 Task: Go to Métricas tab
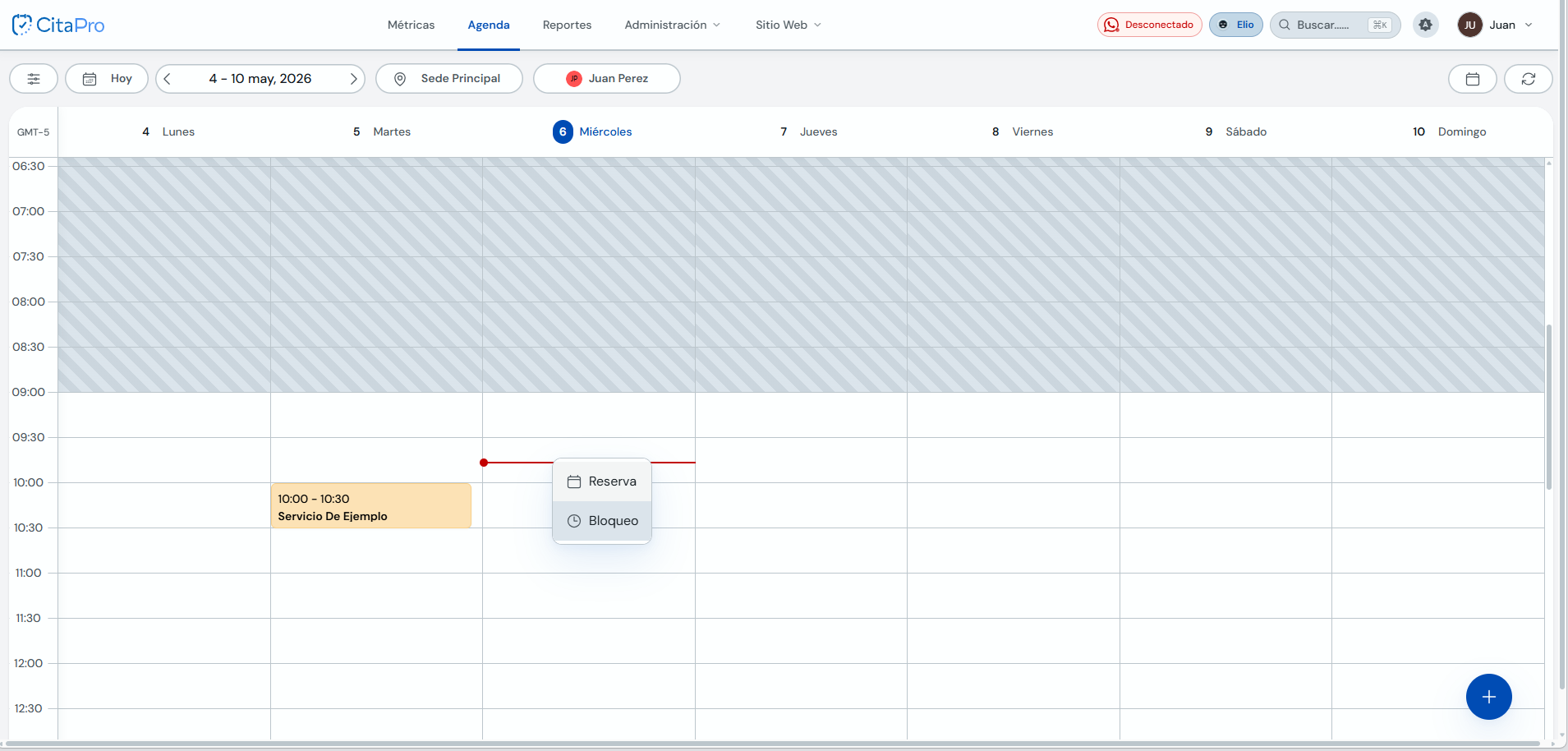[x=412, y=25]
